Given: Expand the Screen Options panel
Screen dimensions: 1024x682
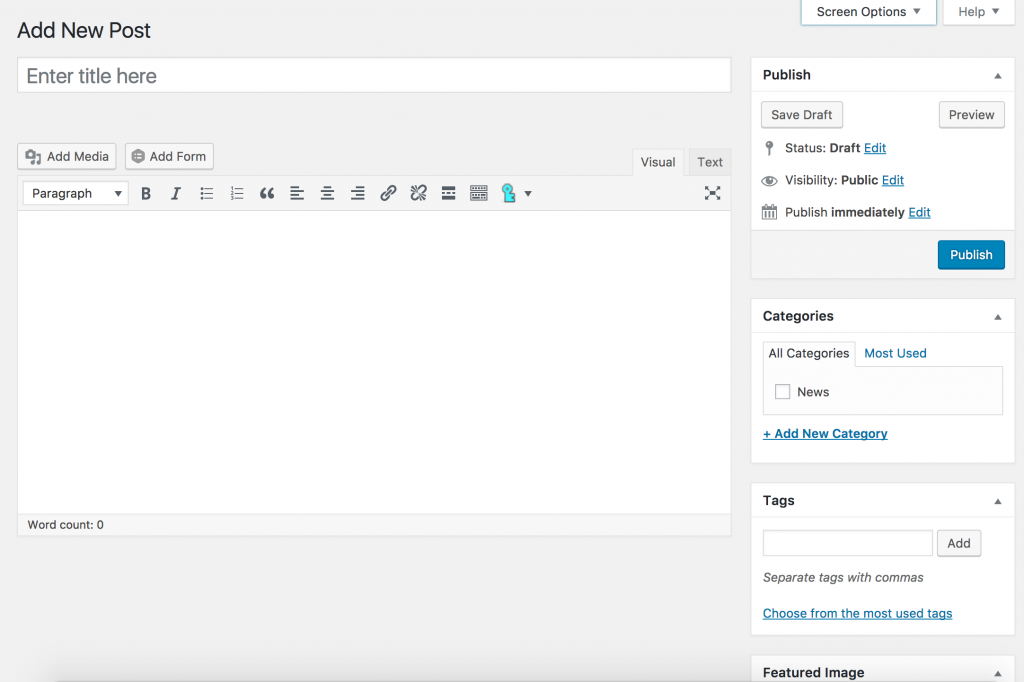Looking at the screenshot, I should pos(868,12).
